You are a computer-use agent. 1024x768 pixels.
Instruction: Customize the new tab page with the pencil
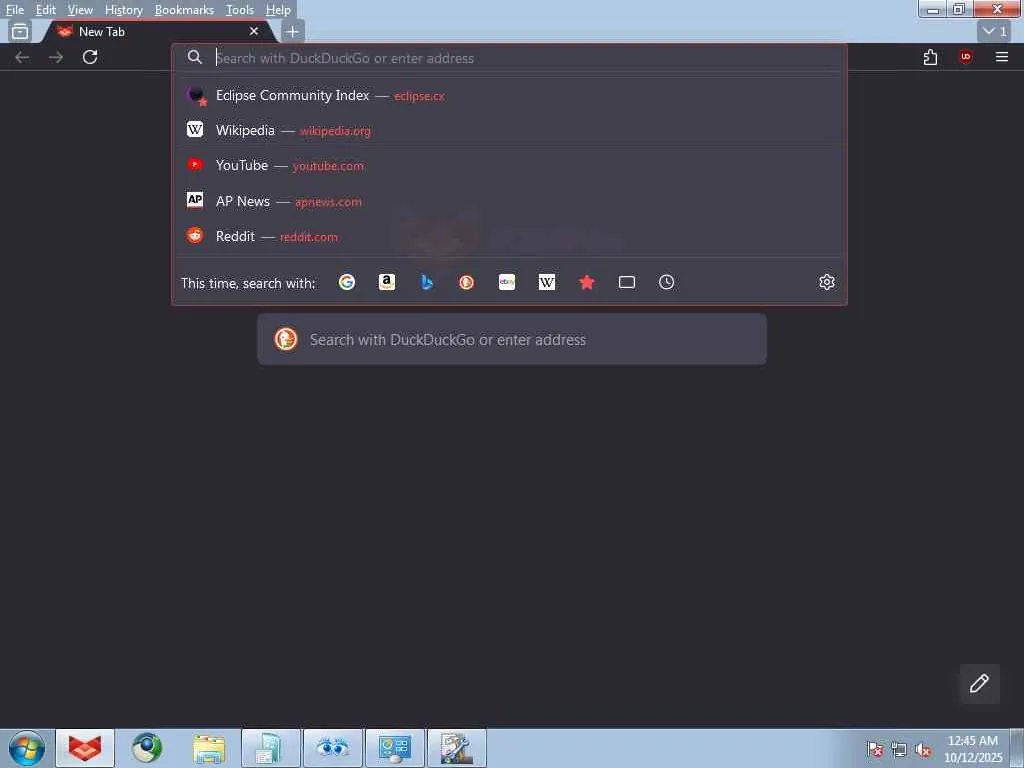(x=979, y=684)
